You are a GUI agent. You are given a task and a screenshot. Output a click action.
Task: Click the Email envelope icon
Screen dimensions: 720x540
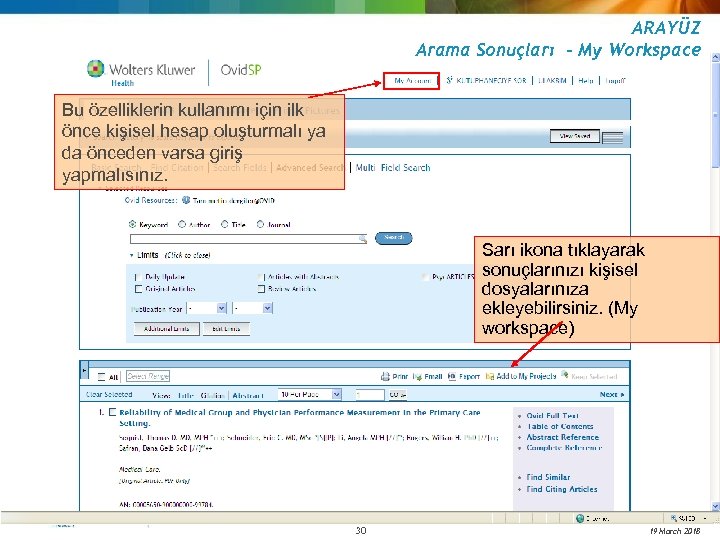click(x=417, y=377)
